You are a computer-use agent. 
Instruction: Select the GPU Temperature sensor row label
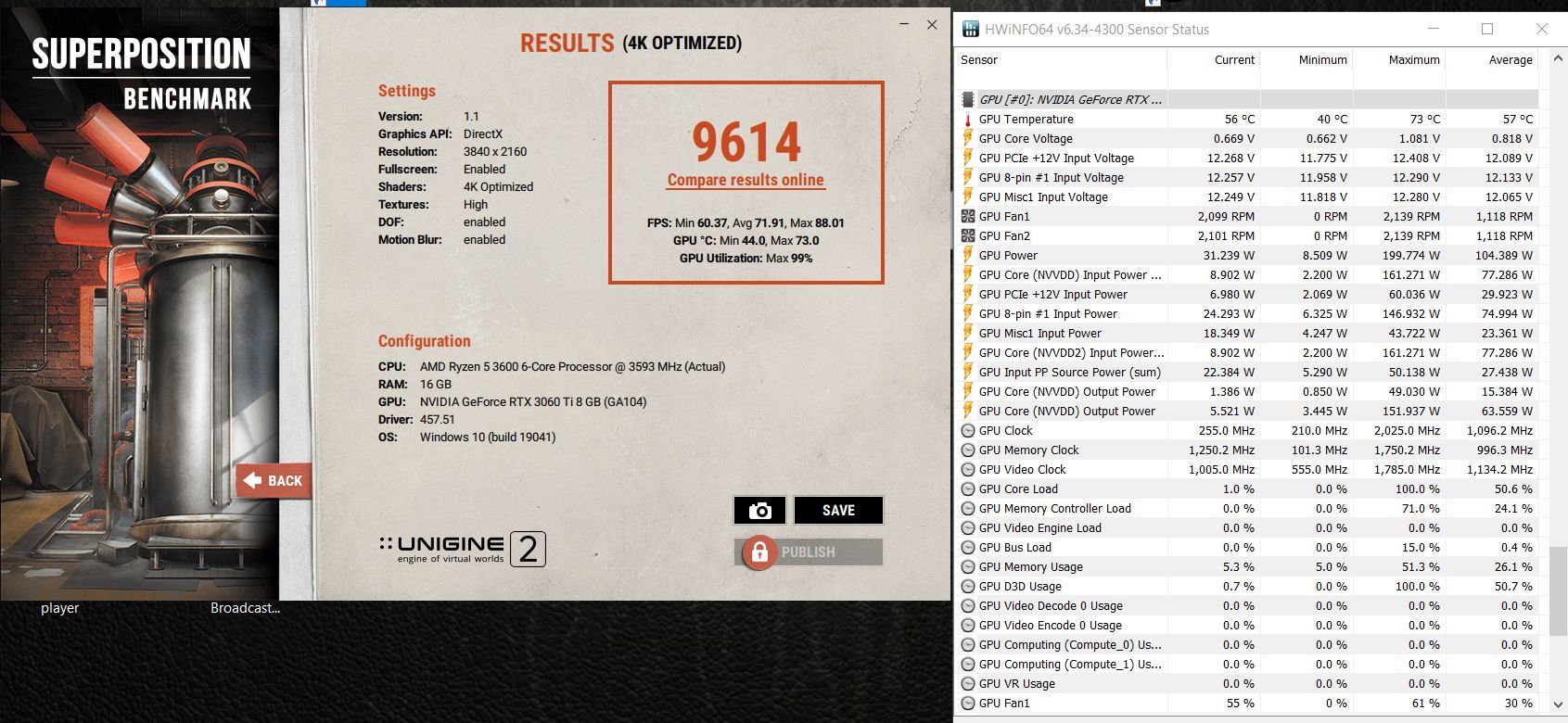[1026, 120]
